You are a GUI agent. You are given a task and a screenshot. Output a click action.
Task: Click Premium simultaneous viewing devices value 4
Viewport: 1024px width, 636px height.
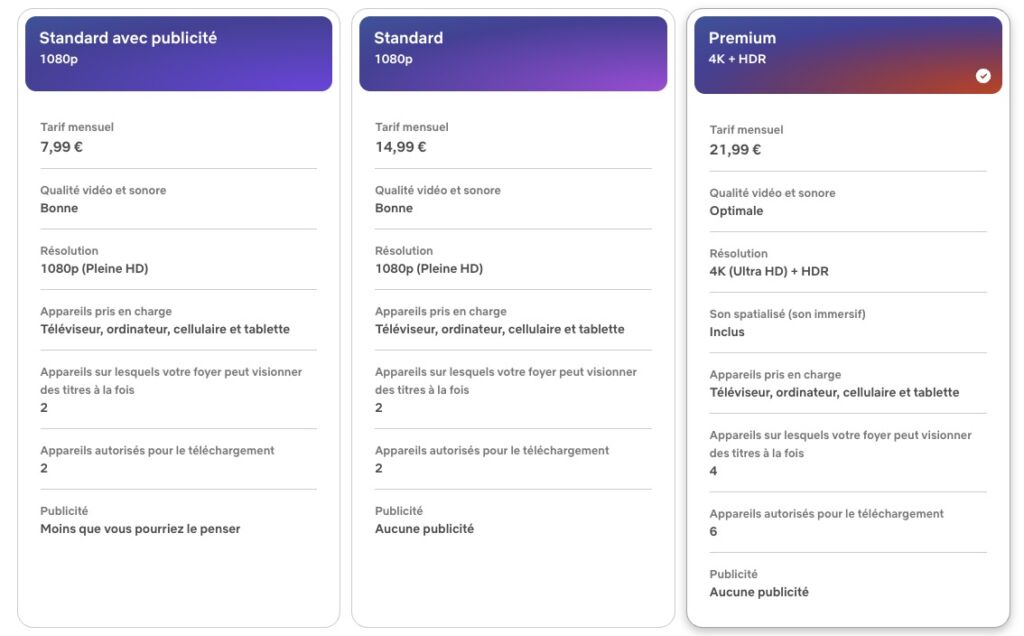pos(713,471)
